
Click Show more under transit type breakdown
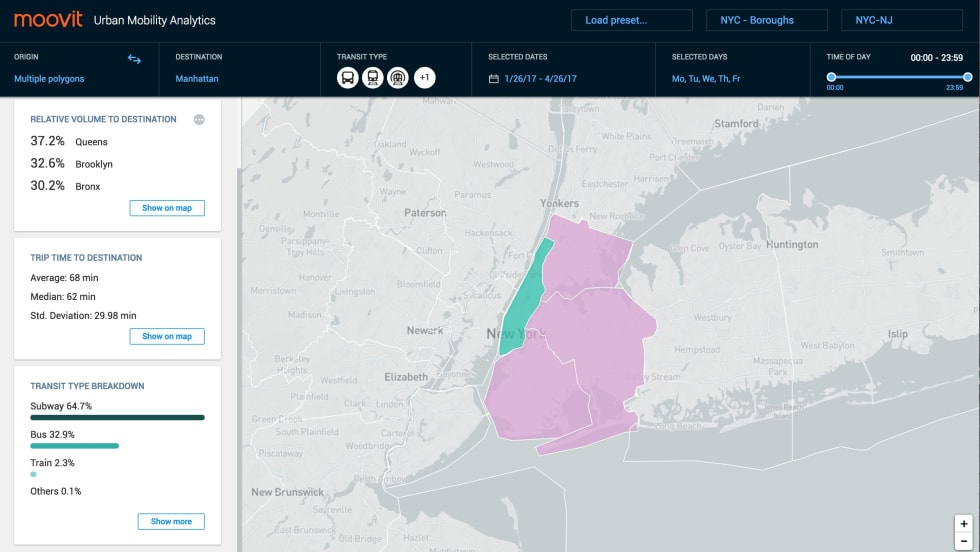coord(171,521)
